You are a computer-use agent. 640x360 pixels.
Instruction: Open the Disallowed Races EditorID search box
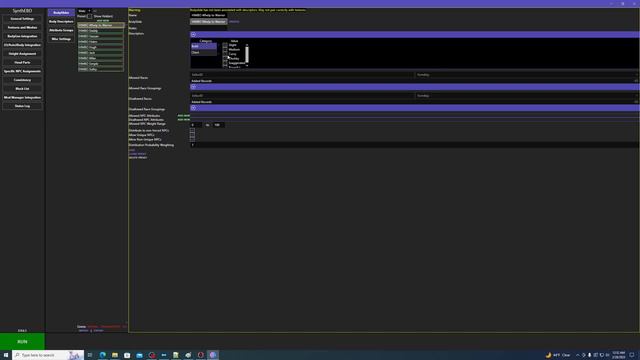click(302, 96)
